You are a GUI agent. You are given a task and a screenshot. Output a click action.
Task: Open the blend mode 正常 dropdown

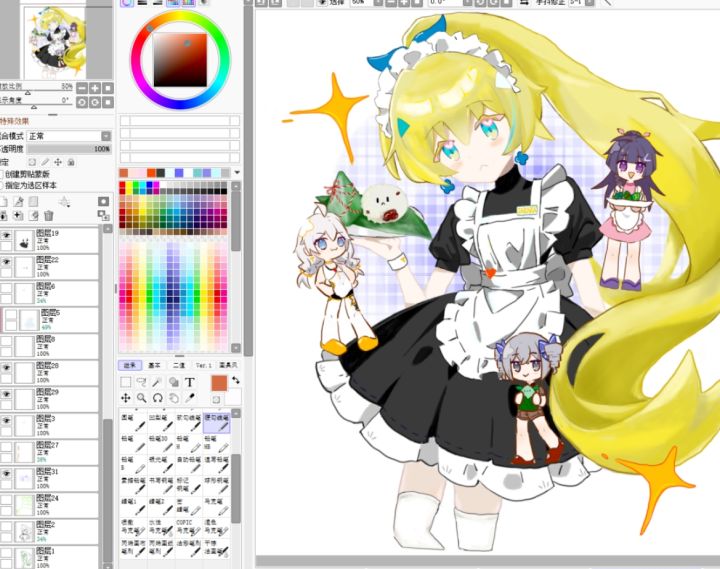coord(69,136)
